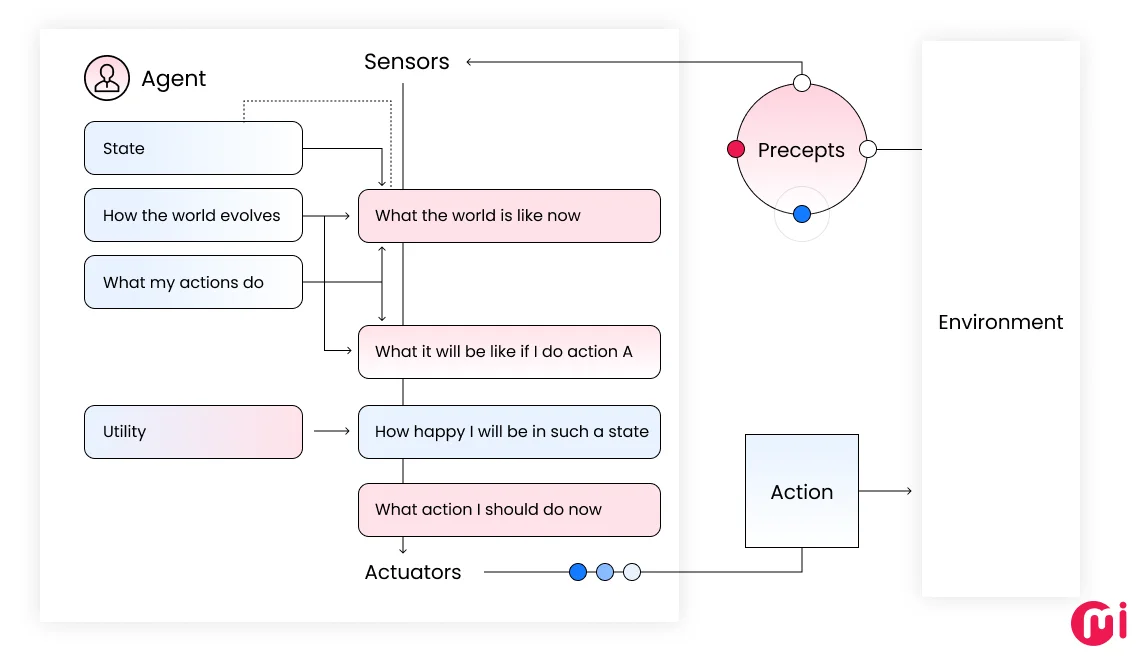Select the State box
Viewport: 1140px width, 663px height.
(x=193, y=148)
